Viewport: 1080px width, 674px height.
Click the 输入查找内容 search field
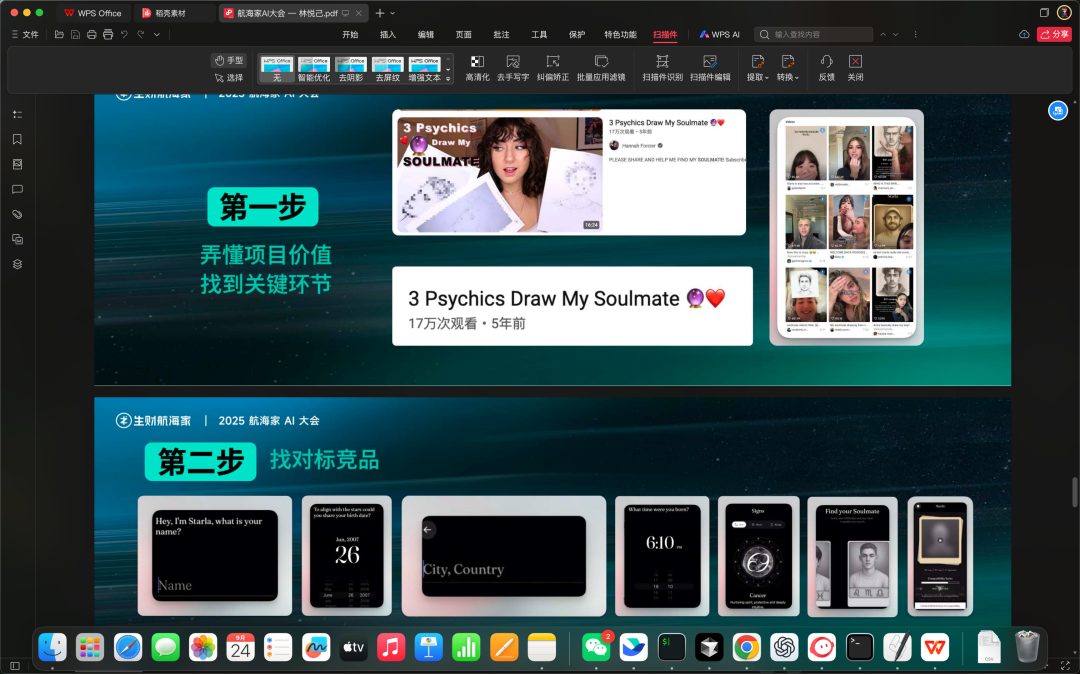coord(813,34)
